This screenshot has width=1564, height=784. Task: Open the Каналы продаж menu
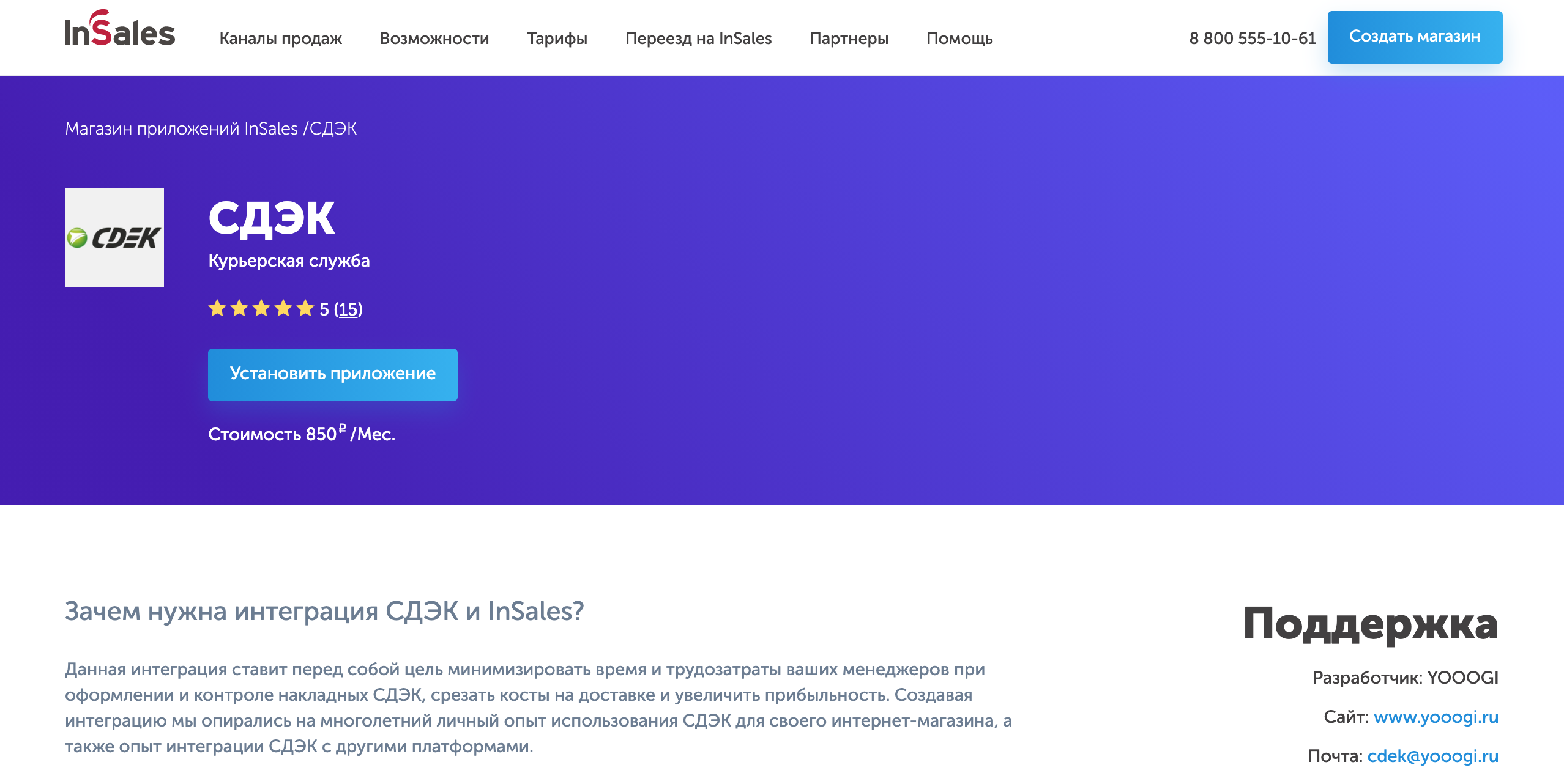click(281, 39)
